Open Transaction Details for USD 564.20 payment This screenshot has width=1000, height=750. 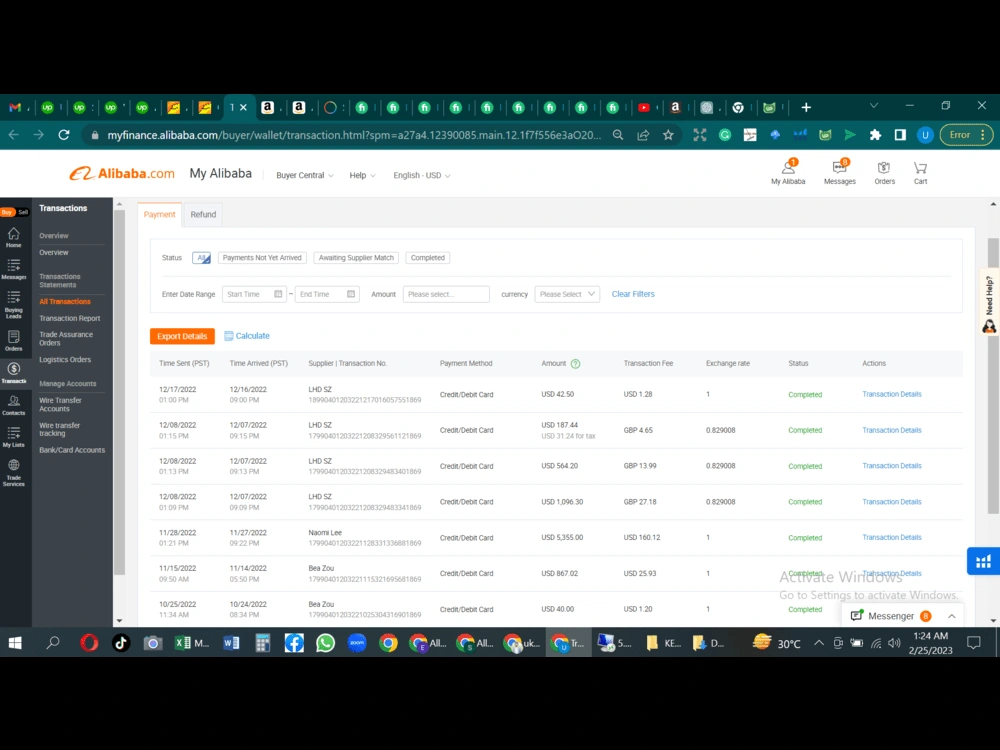click(x=892, y=466)
